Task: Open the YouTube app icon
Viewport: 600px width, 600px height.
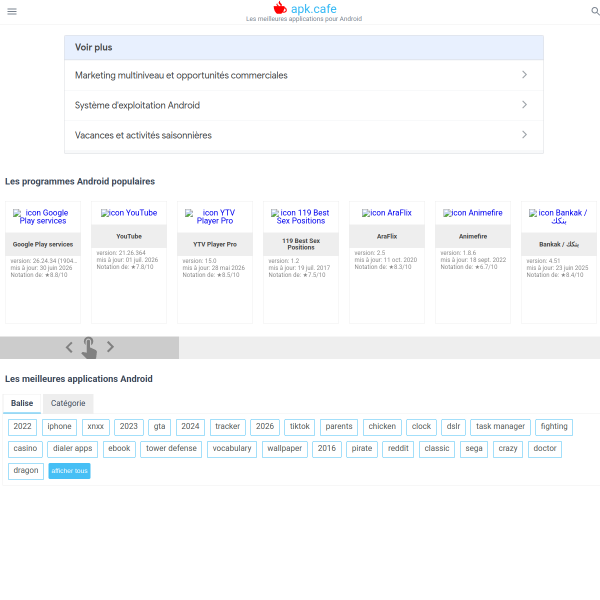Action: [129, 213]
